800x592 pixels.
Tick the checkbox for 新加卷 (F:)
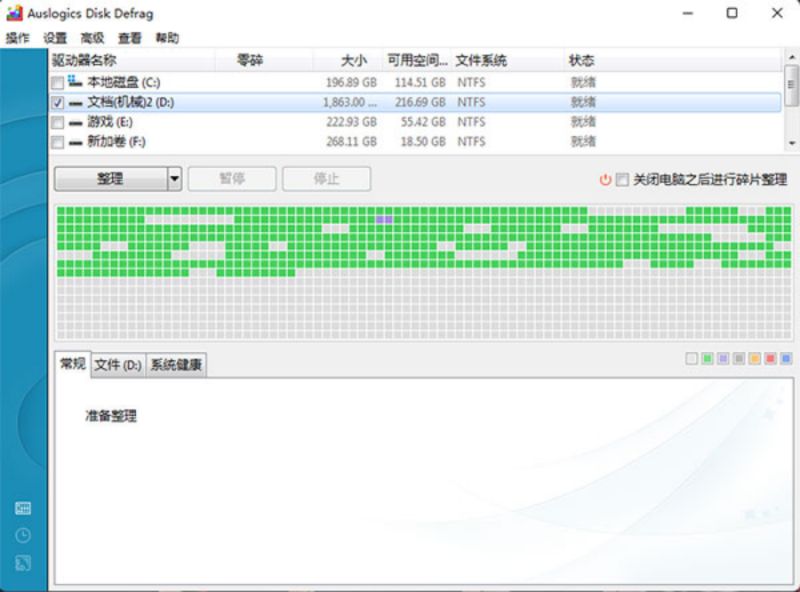tap(58, 142)
